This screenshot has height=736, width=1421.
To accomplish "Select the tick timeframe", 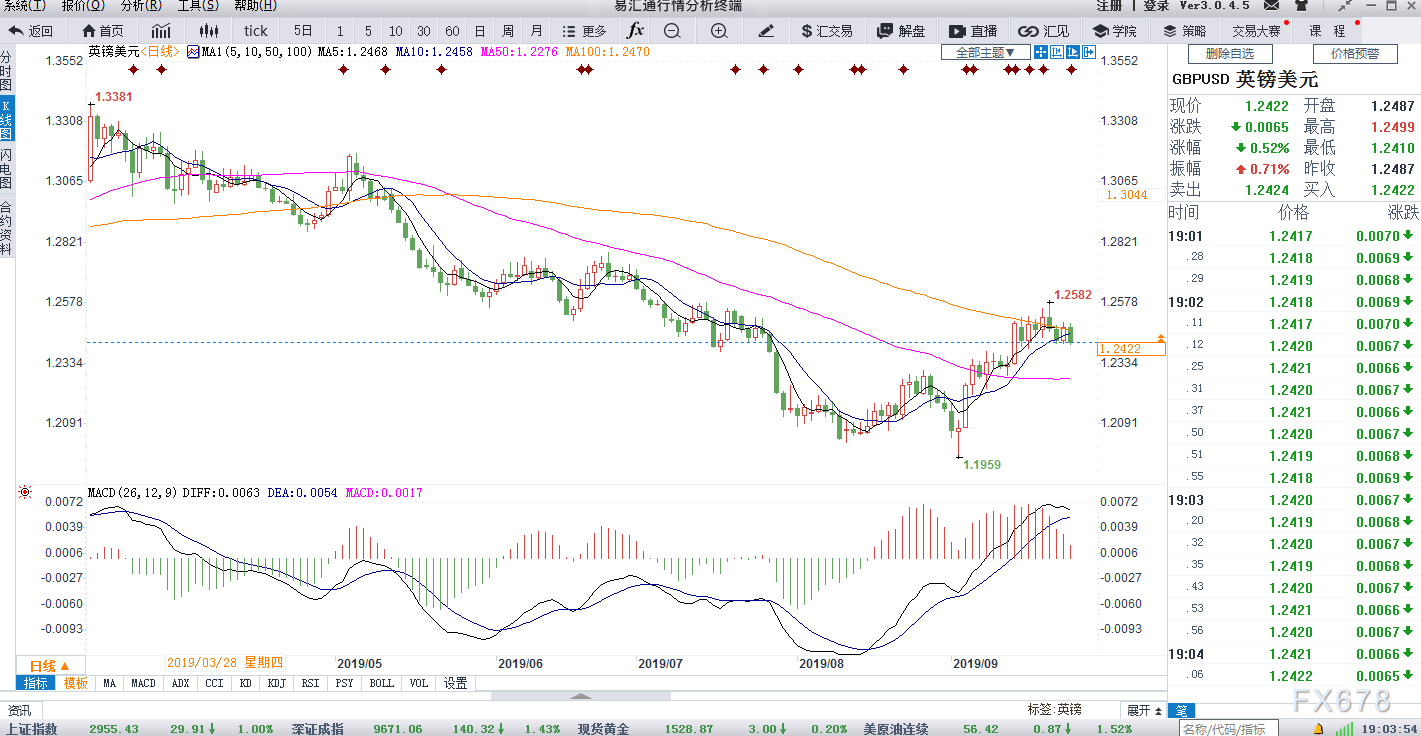I will coord(256,31).
